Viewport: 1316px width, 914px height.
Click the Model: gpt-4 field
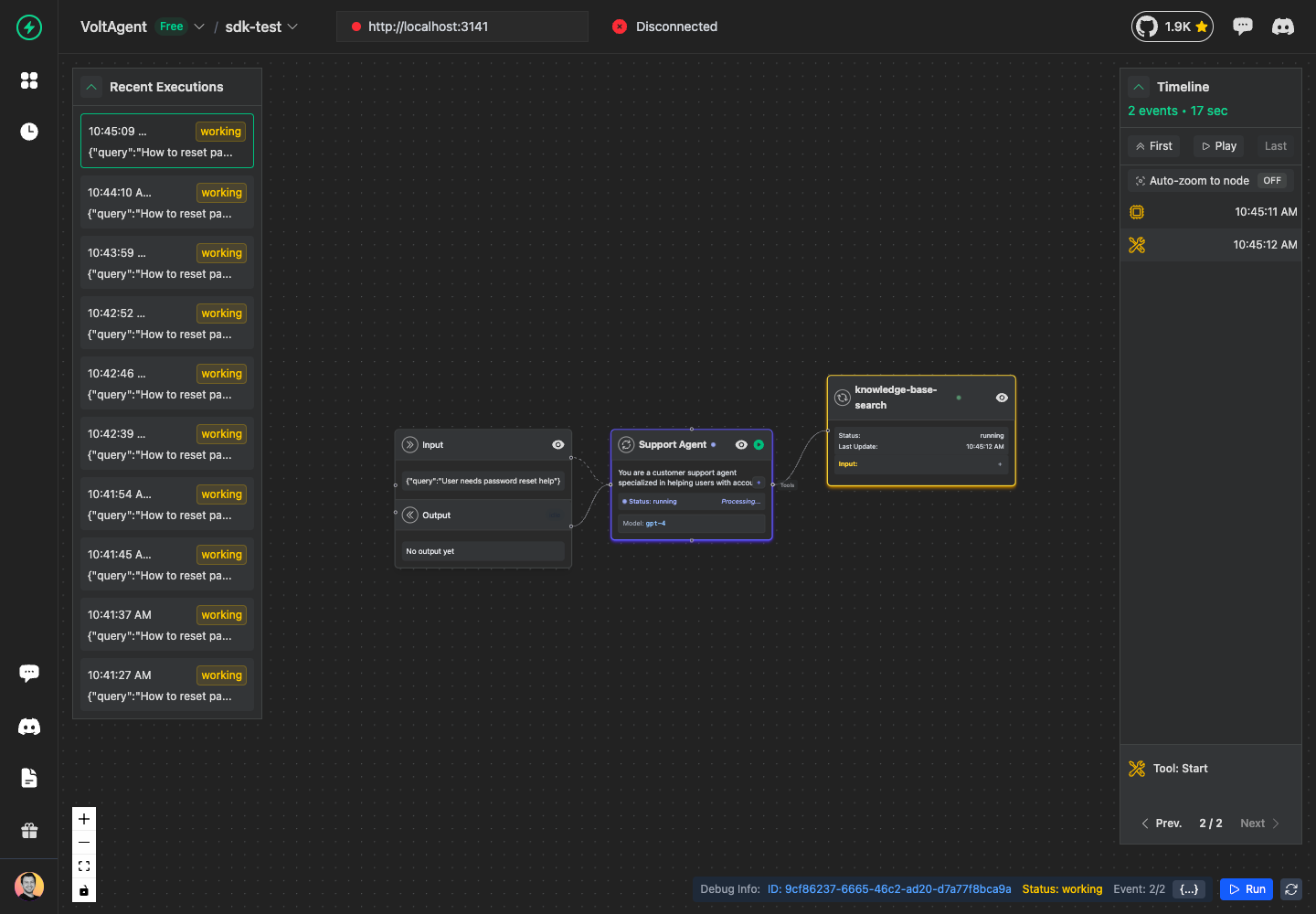click(692, 524)
